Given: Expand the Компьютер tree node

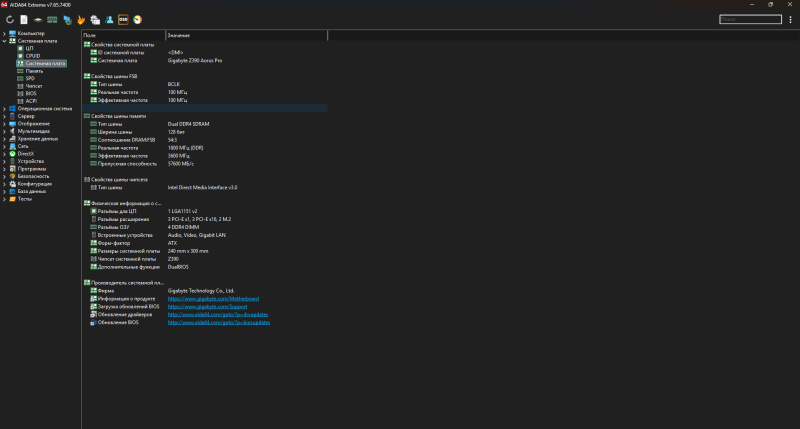Looking at the screenshot, I should 4,34.
